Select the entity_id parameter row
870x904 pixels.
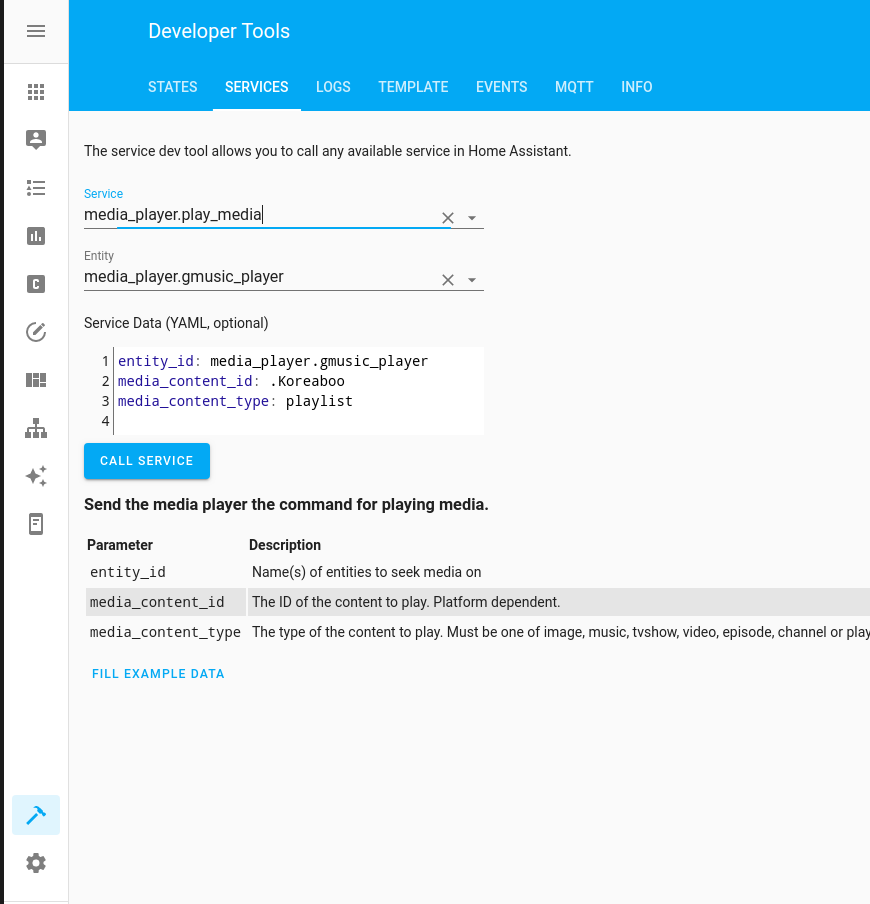(477, 572)
